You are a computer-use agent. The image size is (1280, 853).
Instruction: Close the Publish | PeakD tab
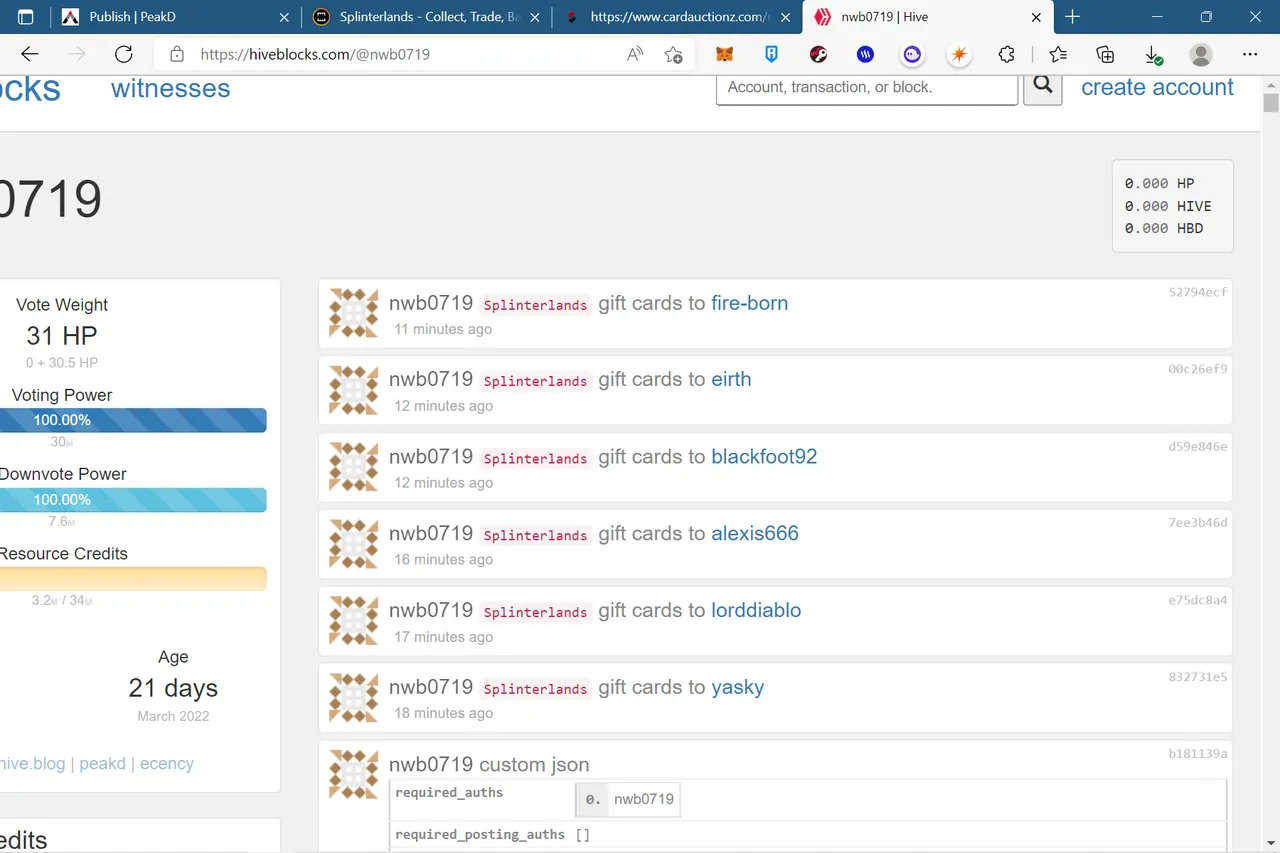point(285,17)
